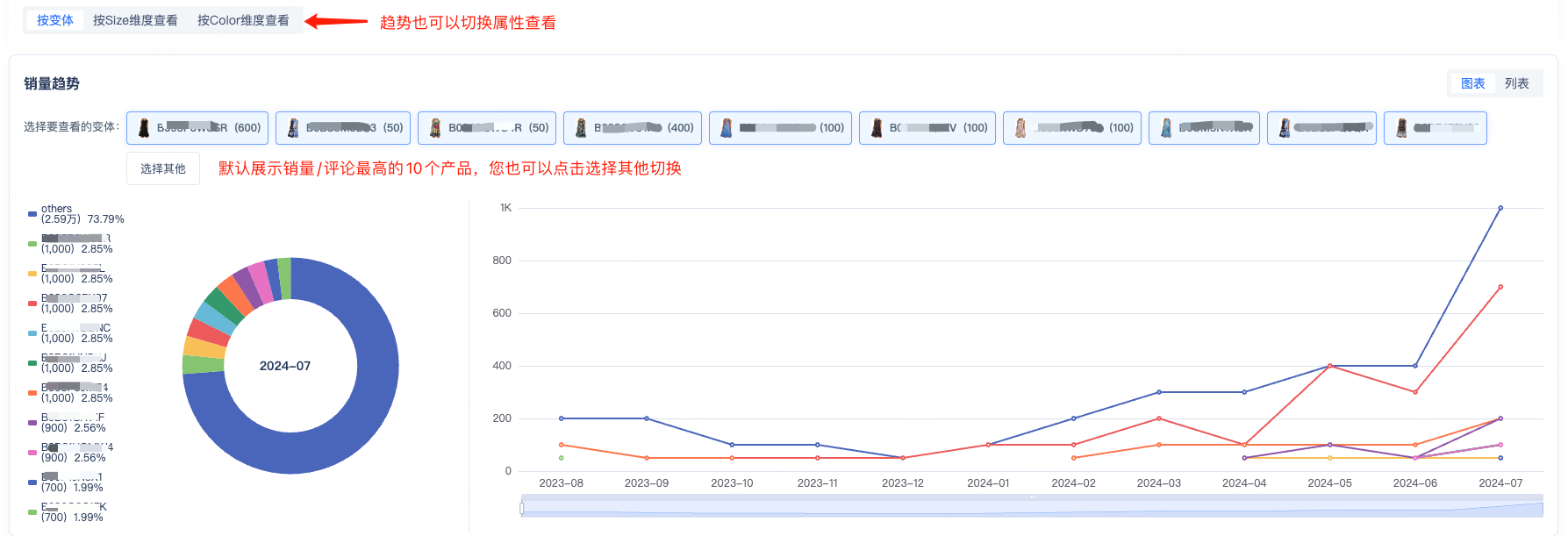Click the 2023-08 x-axis label
1568x536 pixels.
click(x=562, y=483)
